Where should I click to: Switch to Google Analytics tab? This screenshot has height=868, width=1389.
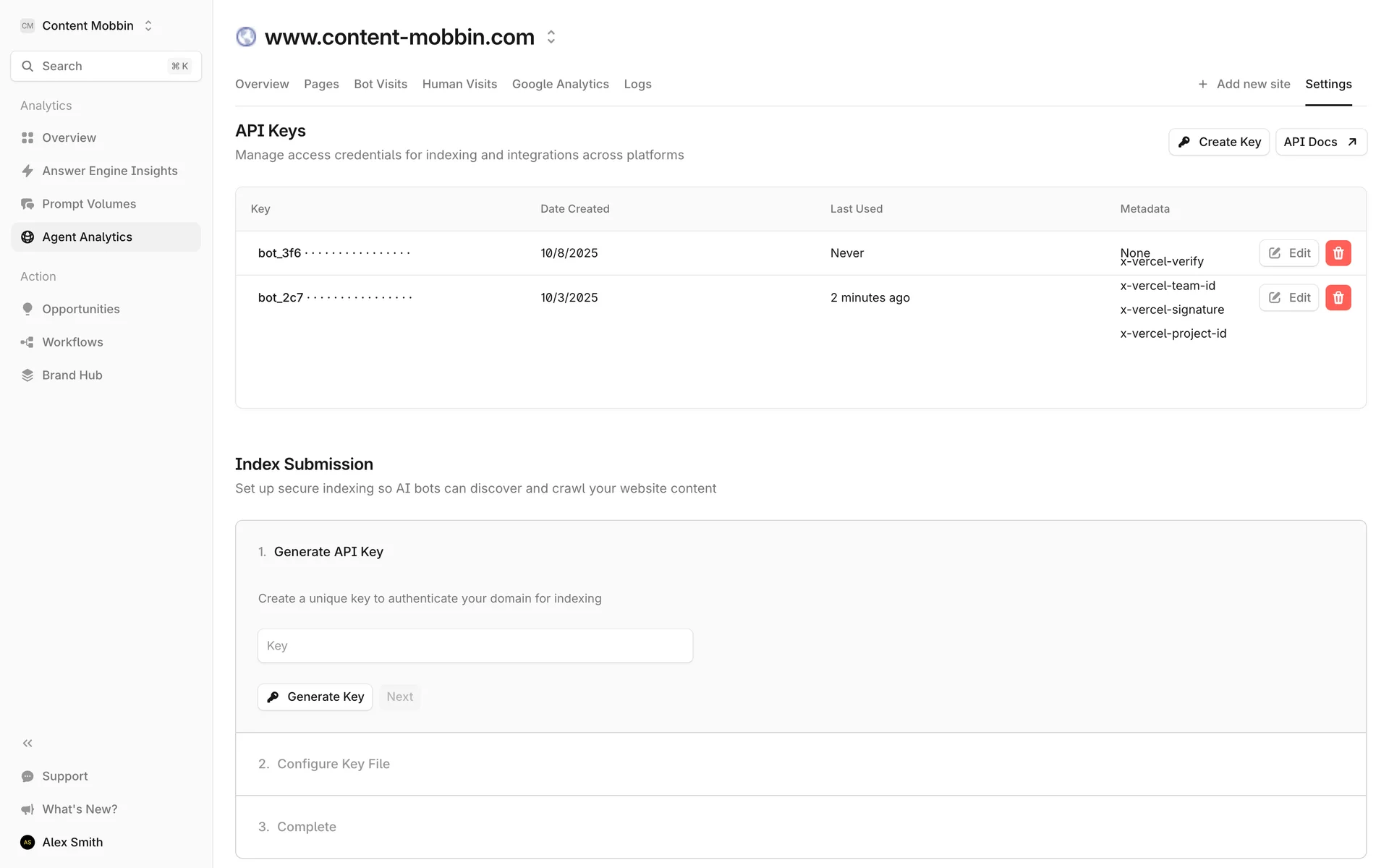point(560,84)
